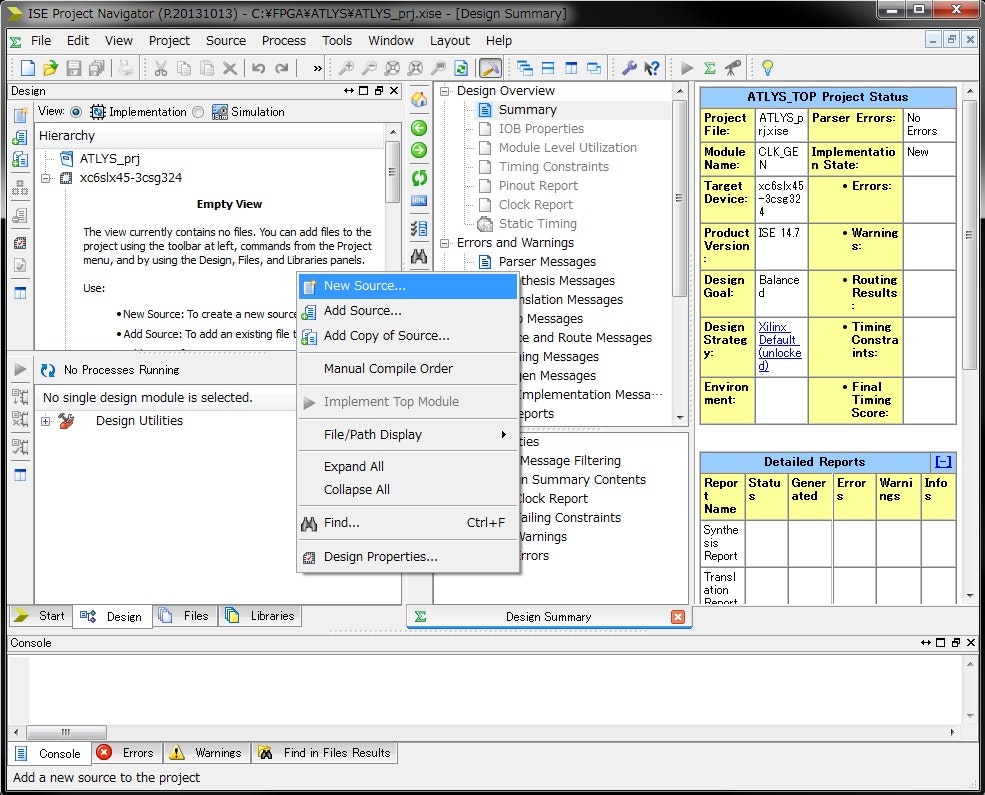985x795 pixels.
Task: Click the Cascade windows toolbar icon
Action: click(x=525, y=68)
